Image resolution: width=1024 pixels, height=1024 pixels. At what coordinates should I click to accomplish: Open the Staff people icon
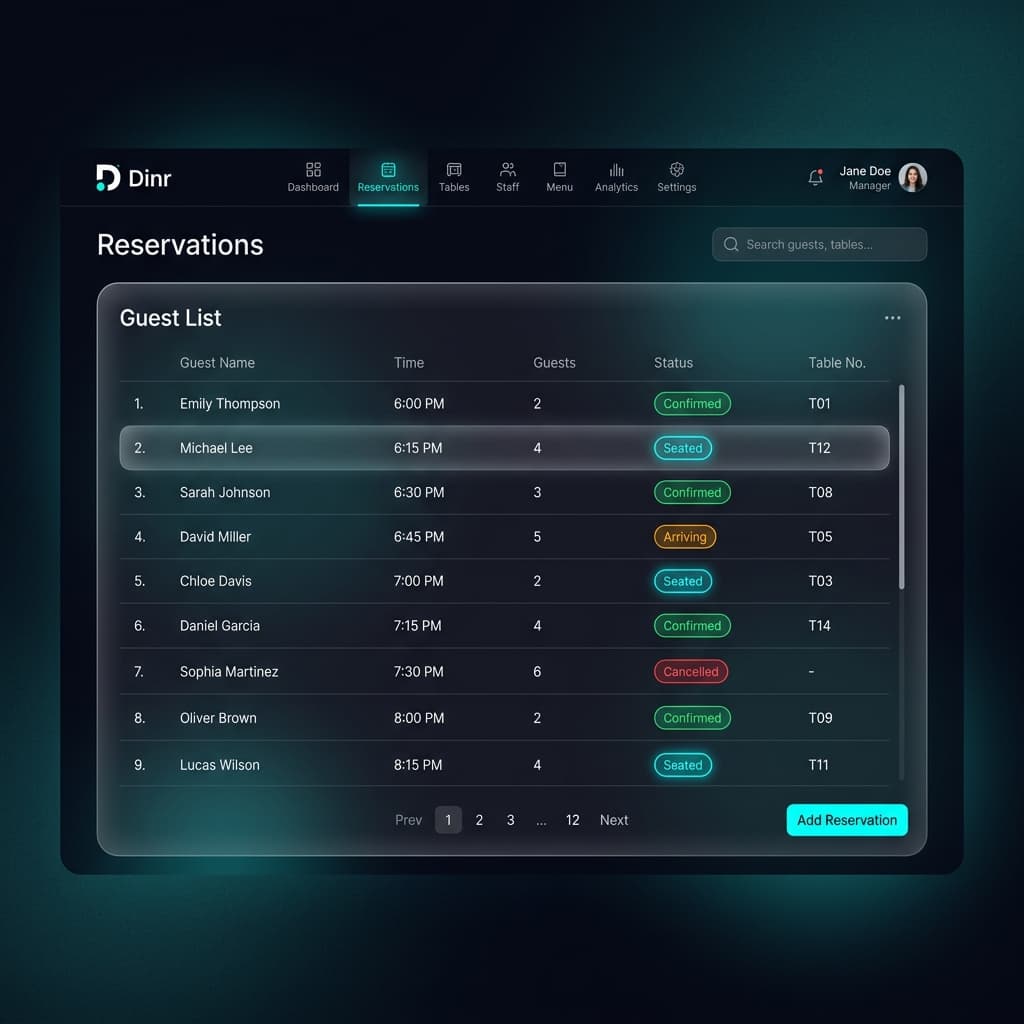coord(508,170)
